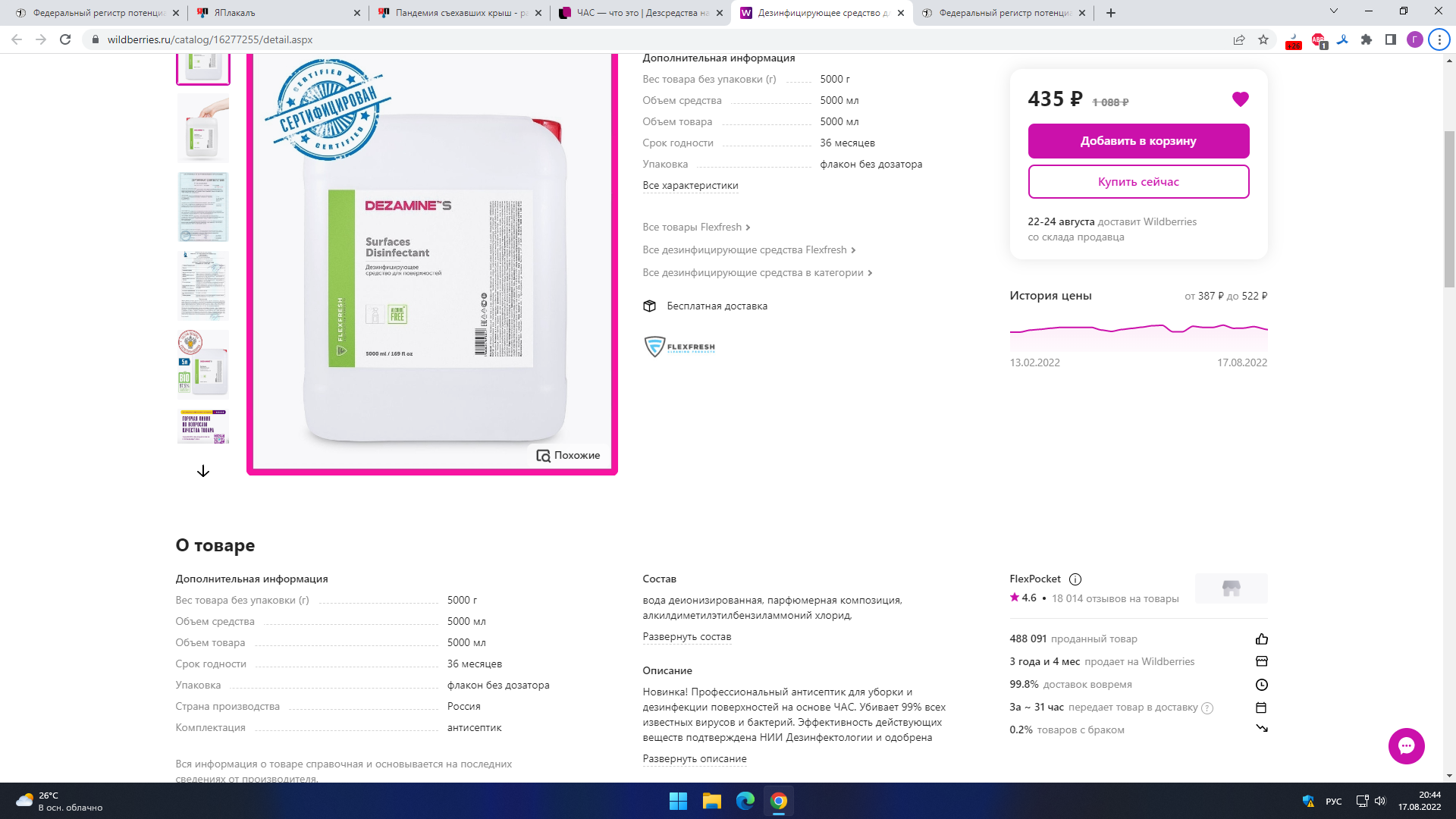The width and height of the screenshot is (1456, 819).
Task: Open the FlexPocket seller page
Action: 1035,579
